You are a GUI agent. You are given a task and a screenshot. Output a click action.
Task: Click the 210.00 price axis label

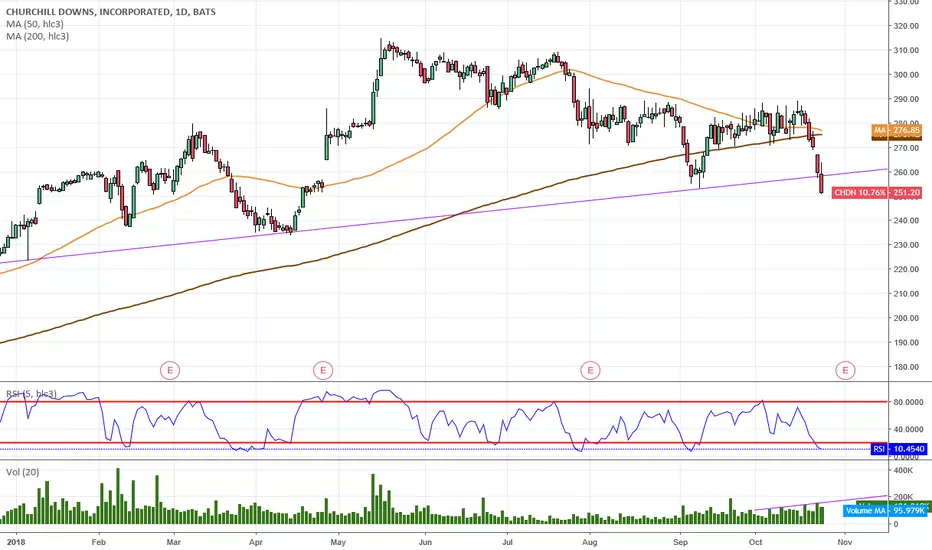[x=907, y=294]
